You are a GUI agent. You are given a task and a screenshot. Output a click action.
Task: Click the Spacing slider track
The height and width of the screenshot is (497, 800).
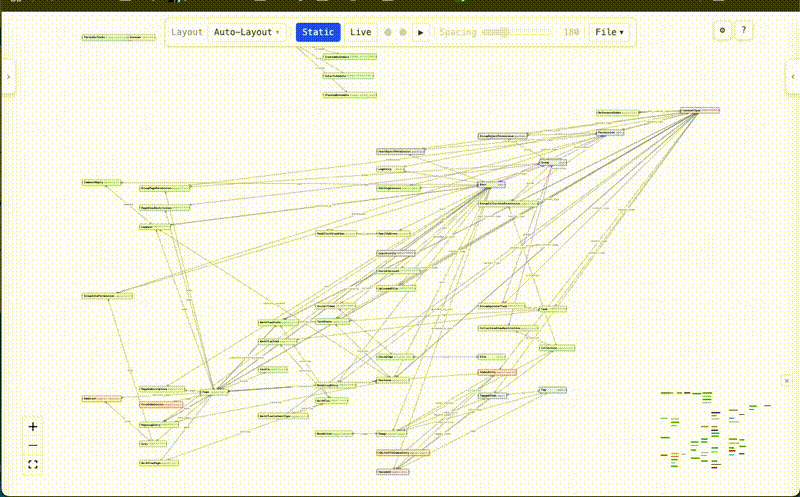tap(516, 32)
